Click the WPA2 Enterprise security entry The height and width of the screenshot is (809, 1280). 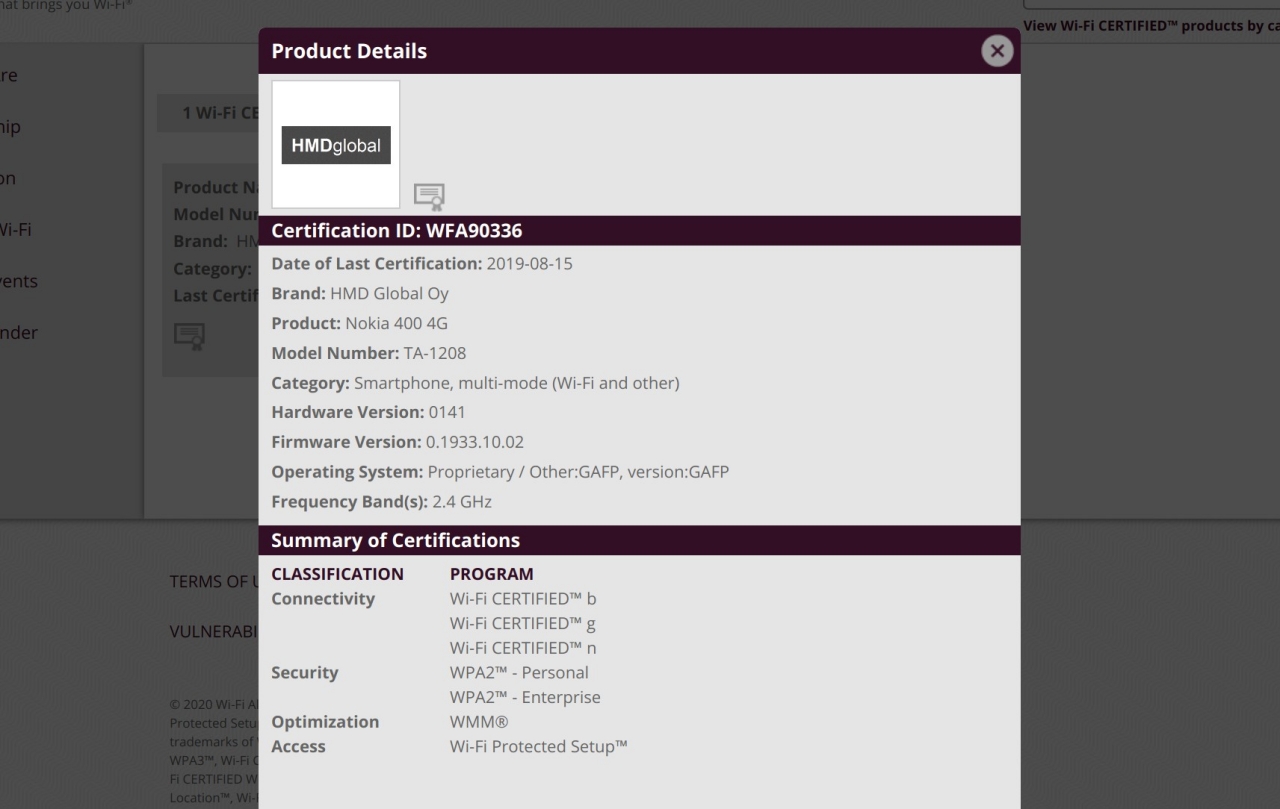point(525,697)
